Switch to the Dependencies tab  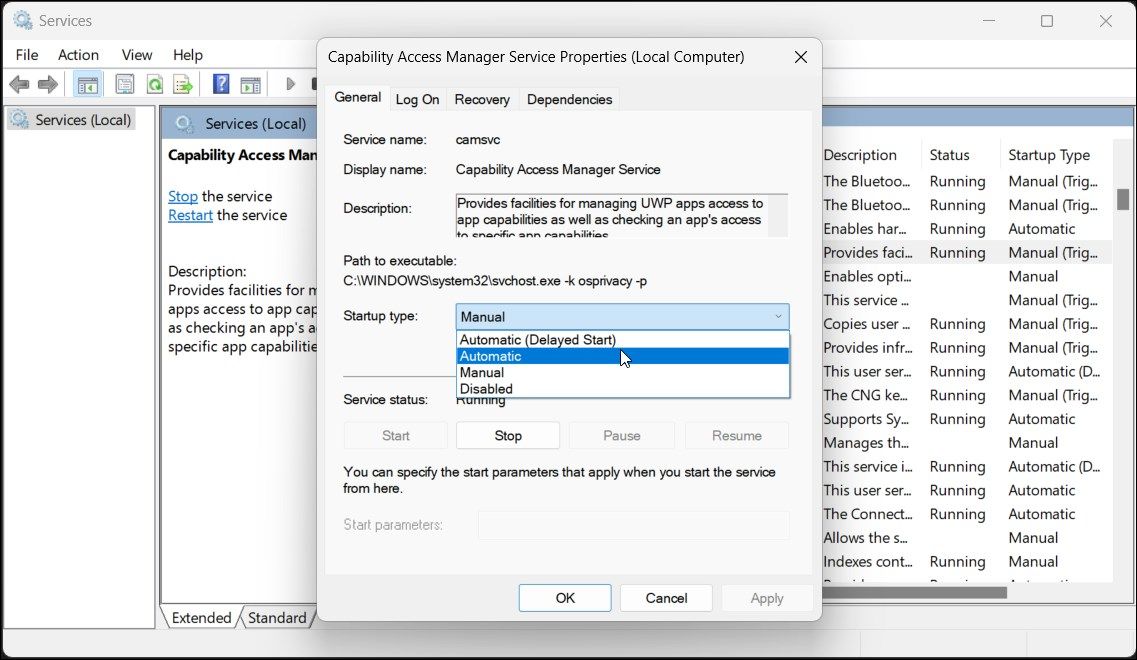coord(569,99)
